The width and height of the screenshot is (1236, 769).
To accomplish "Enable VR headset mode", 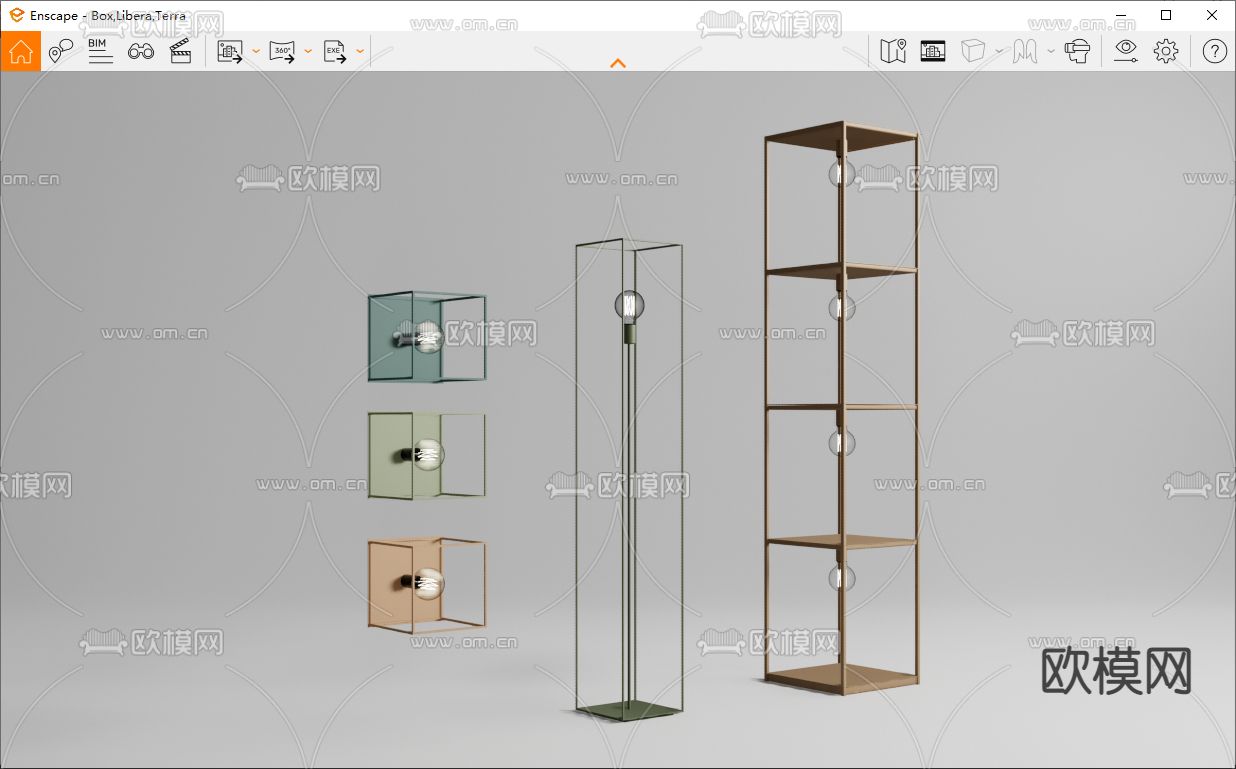I will [x=1077, y=51].
